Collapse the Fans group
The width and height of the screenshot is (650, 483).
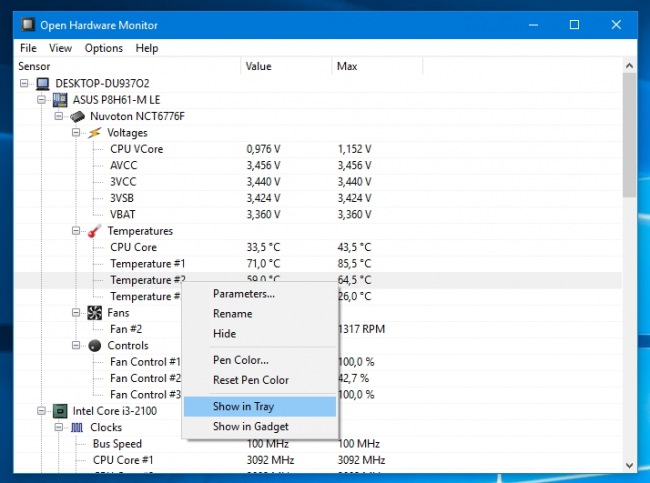tap(76, 312)
